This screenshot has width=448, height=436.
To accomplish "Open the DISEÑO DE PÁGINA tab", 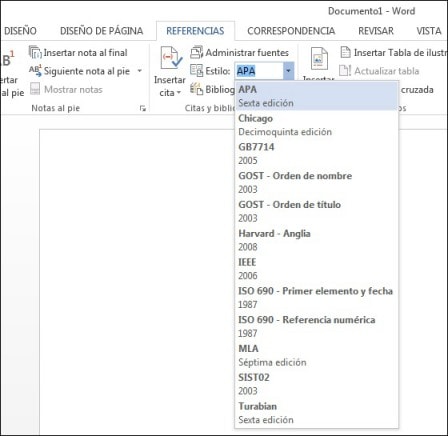I will click(101, 31).
